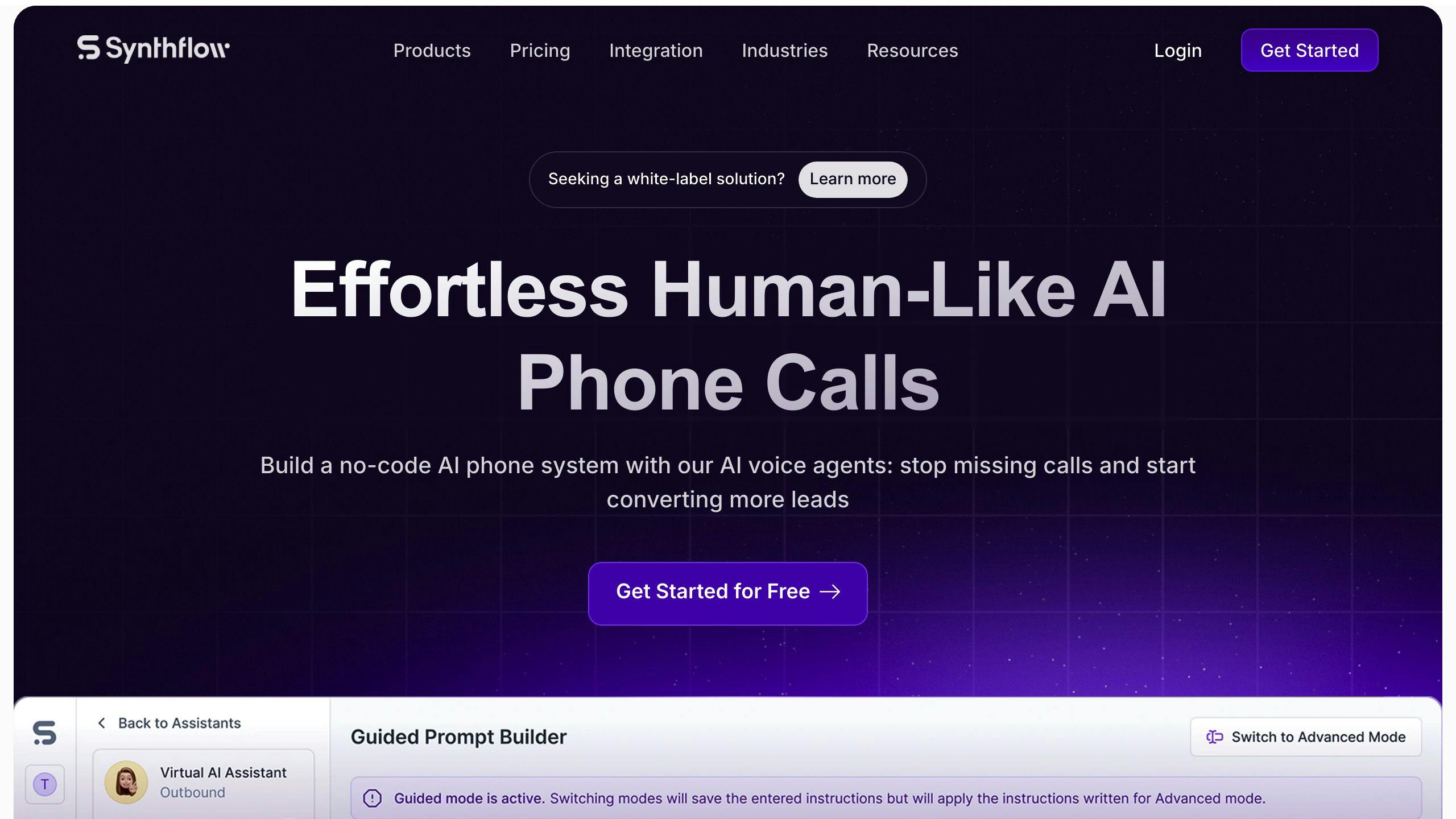Toggle Guided mode active state

point(1305,736)
